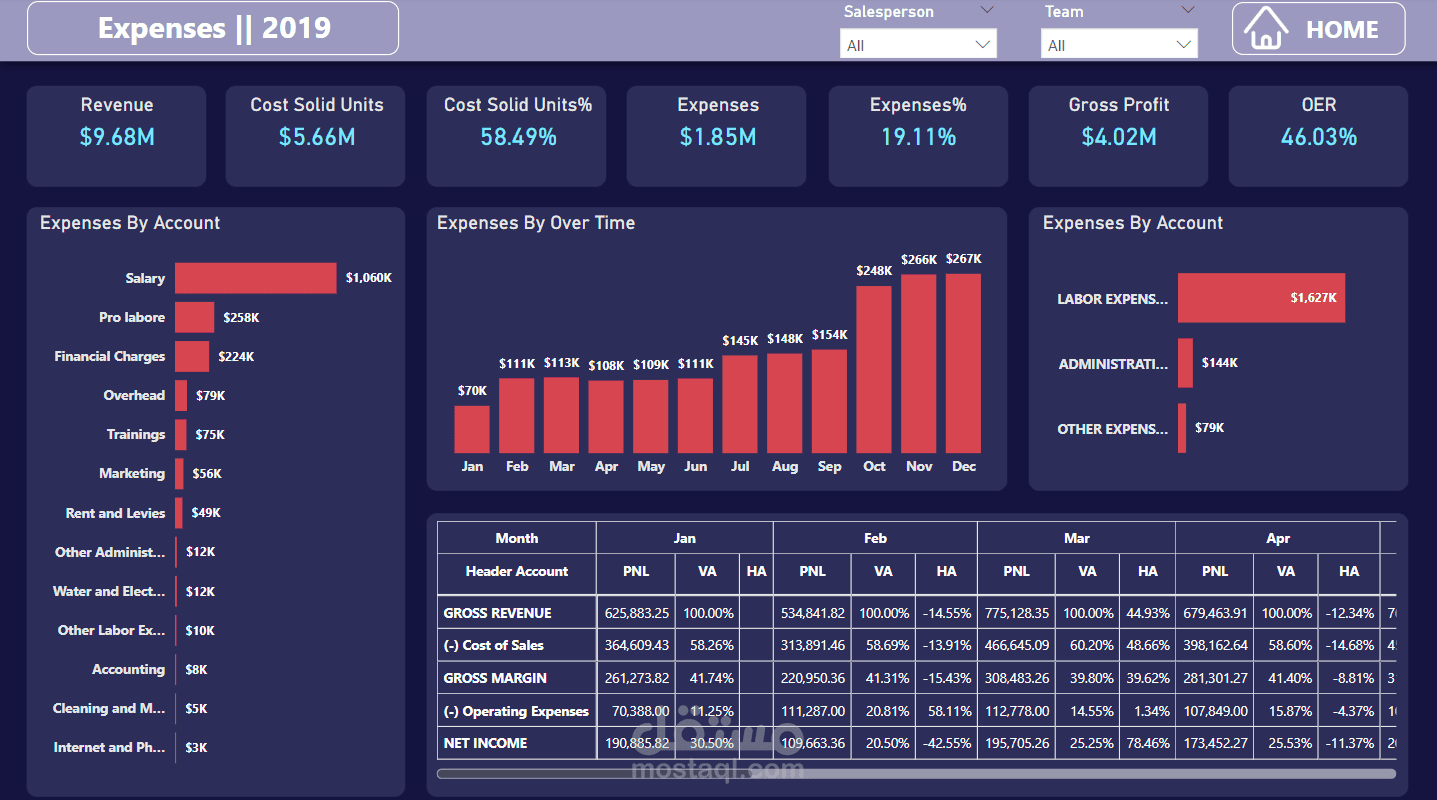Screen dimensions: 1437x800
Task: Click the OER 46.03% card
Action: coord(1318,136)
